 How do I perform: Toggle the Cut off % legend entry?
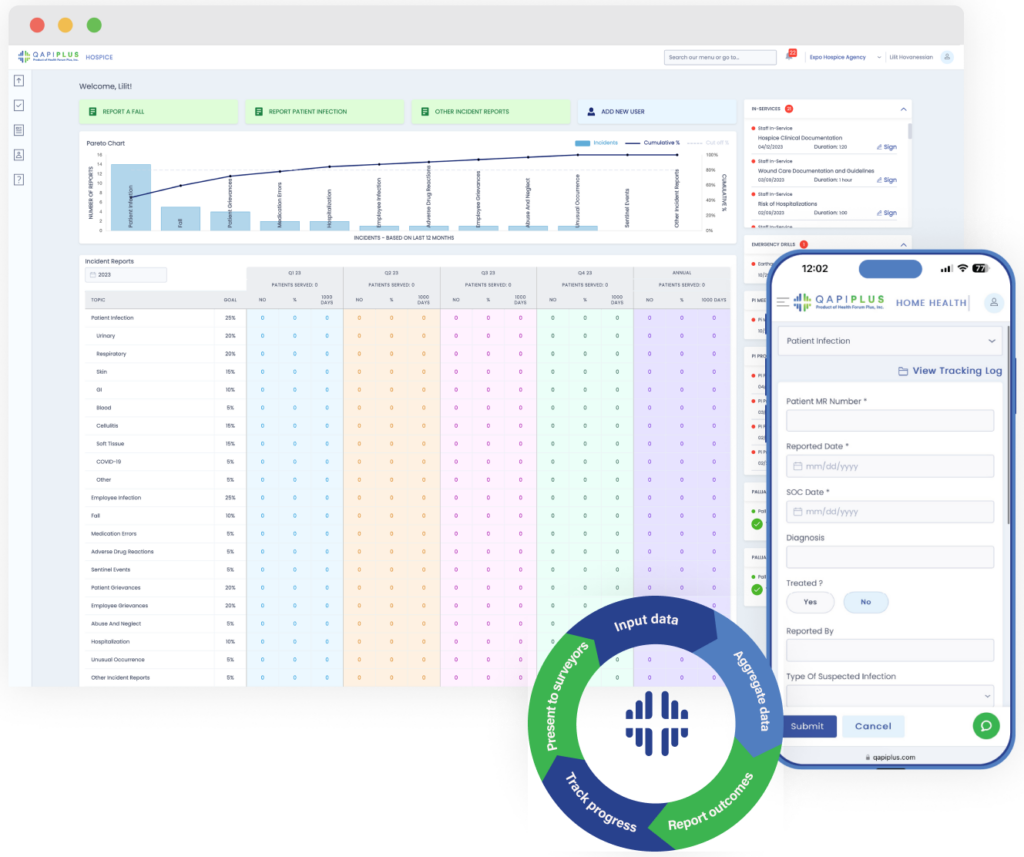pyautogui.click(x=709, y=142)
